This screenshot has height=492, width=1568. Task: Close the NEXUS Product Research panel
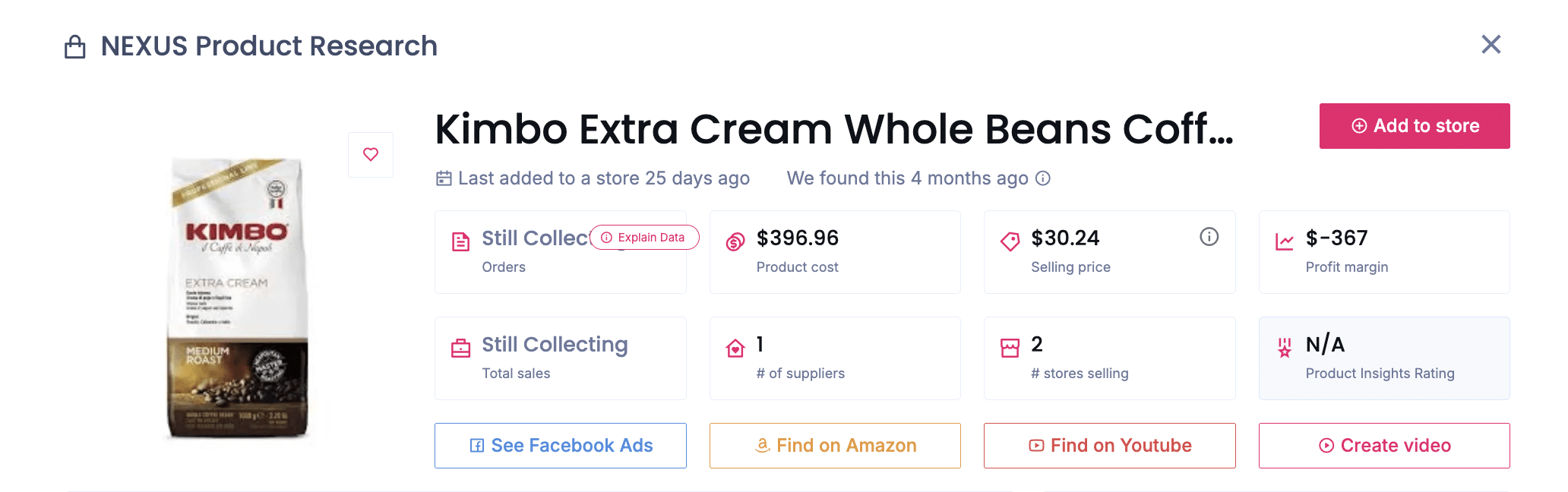1491,45
